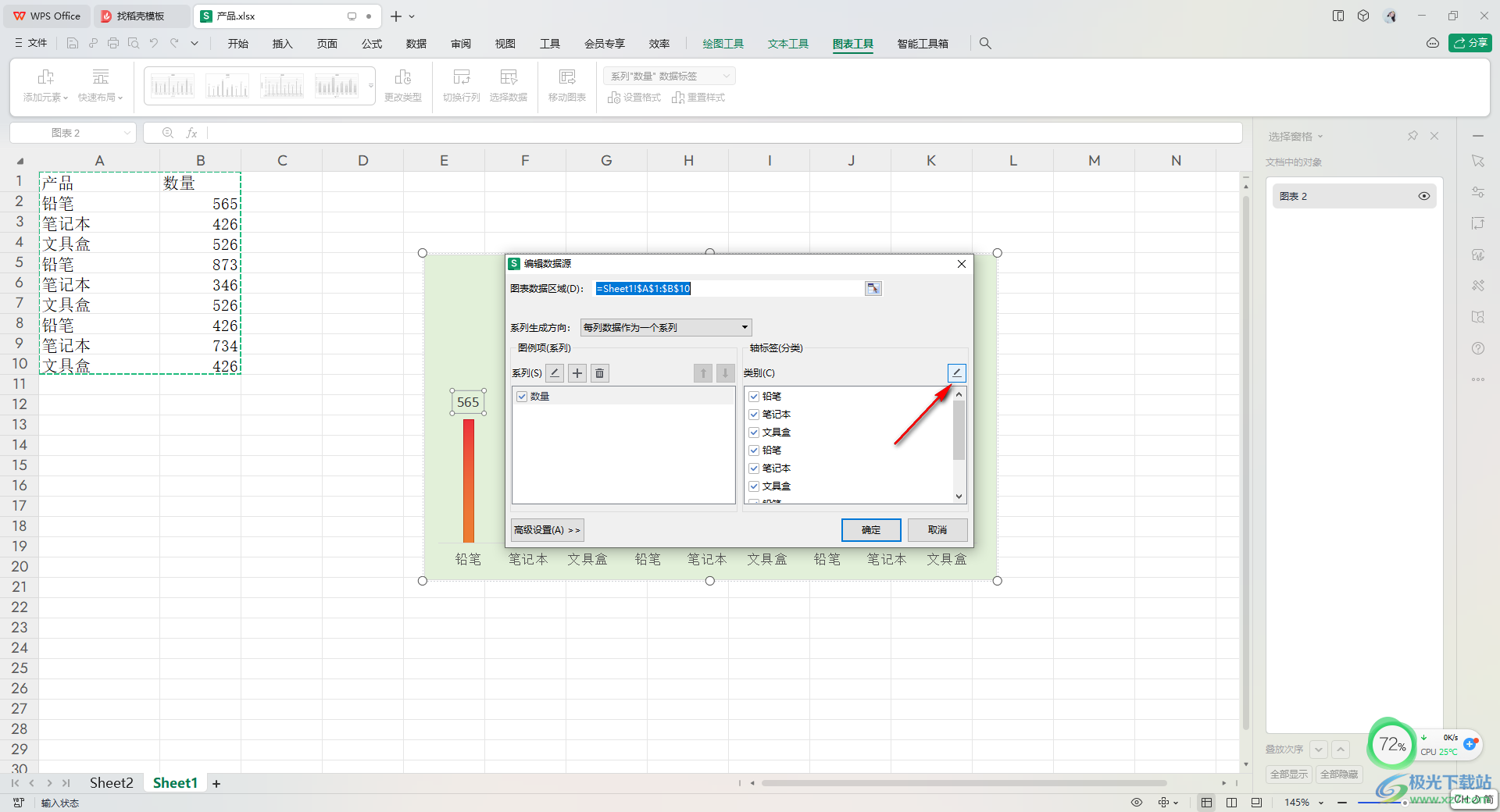Toggle eye protection mode in status bar
Viewport: 1500px width, 812px height.
pyautogui.click(x=1137, y=803)
